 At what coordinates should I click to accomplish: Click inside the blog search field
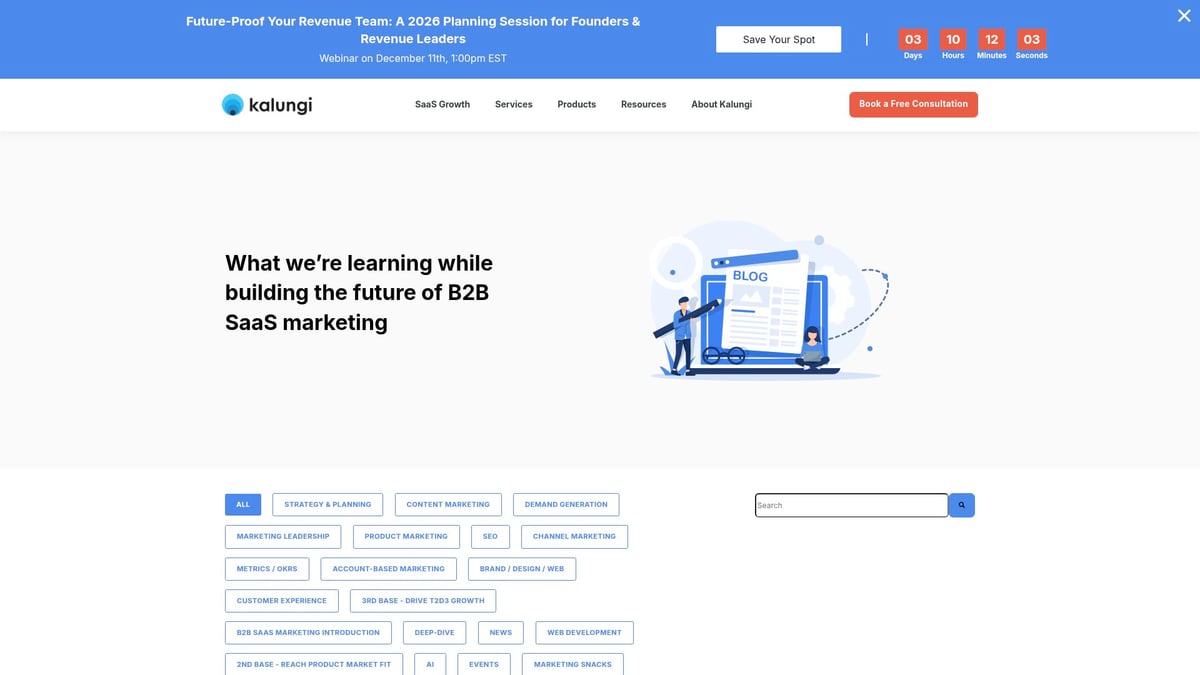tap(850, 505)
